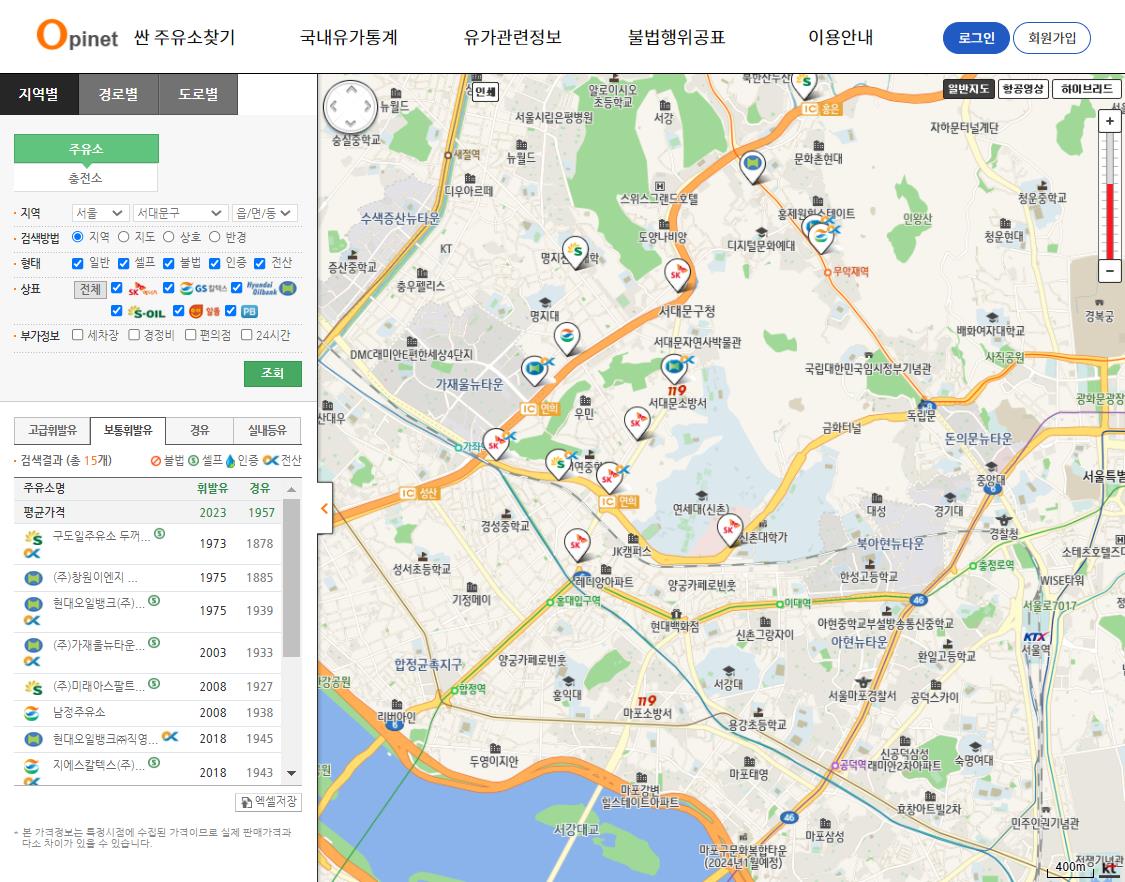Click the GS칼텍스 brand logo in filter
Image resolution: width=1125 pixels, height=882 pixels.
pyautogui.click(x=203, y=288)
